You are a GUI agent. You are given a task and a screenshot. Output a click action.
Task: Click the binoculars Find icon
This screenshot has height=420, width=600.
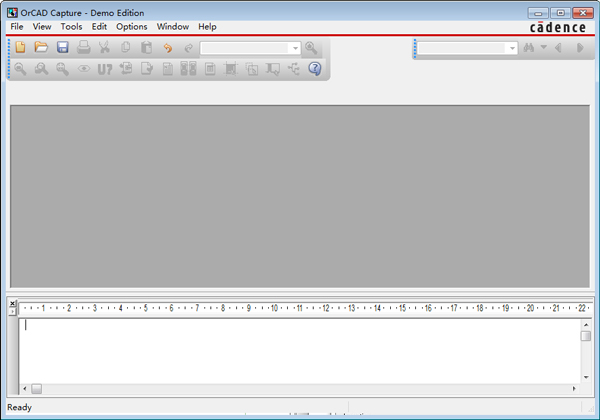click(x=529, y=48)
